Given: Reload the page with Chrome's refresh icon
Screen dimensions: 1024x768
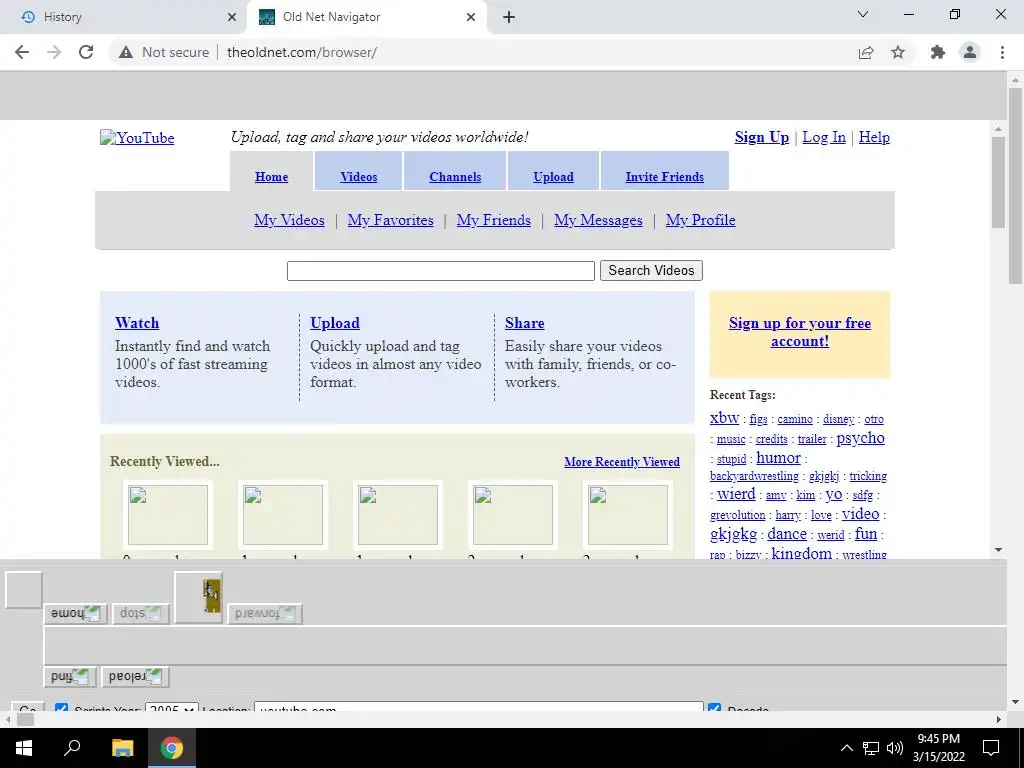Looking at the screenshot, I should click(86, 52).
